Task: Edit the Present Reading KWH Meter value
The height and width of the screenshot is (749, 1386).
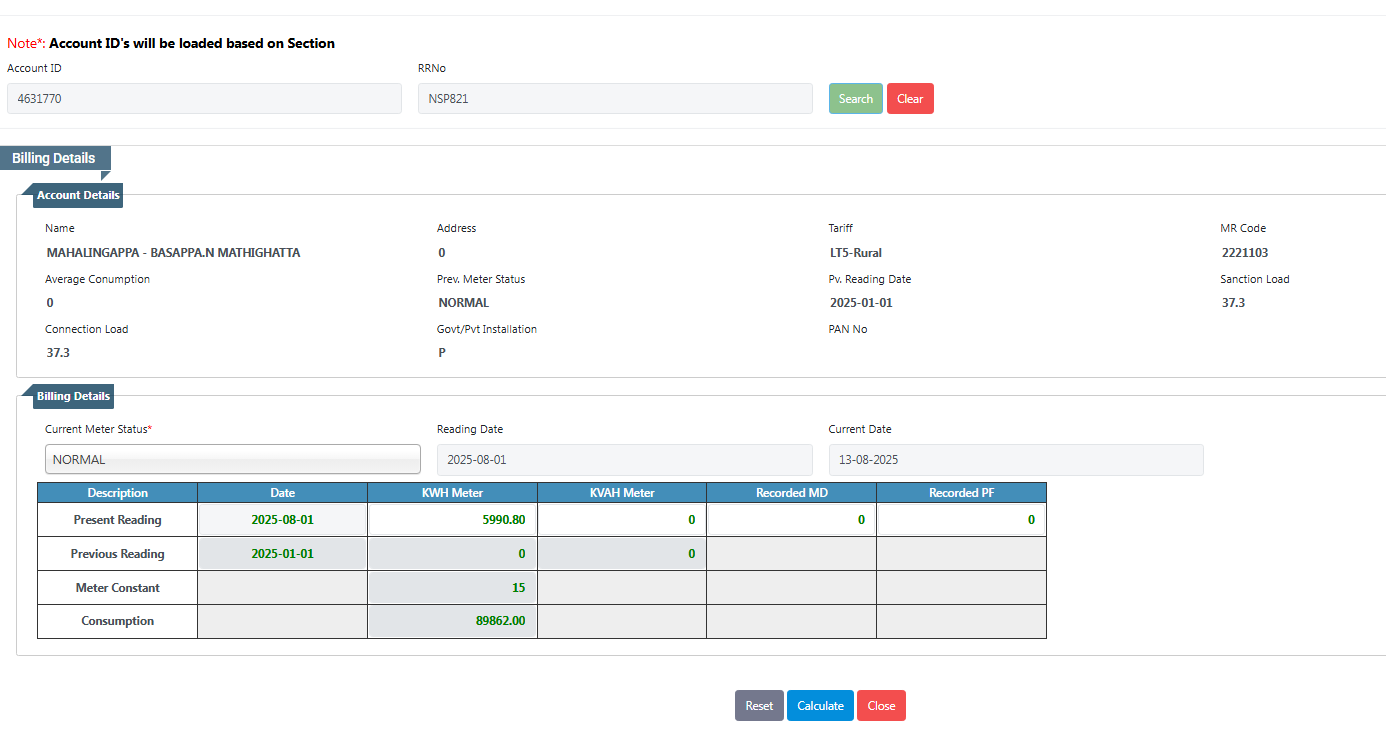Action: tap(452, 520)
